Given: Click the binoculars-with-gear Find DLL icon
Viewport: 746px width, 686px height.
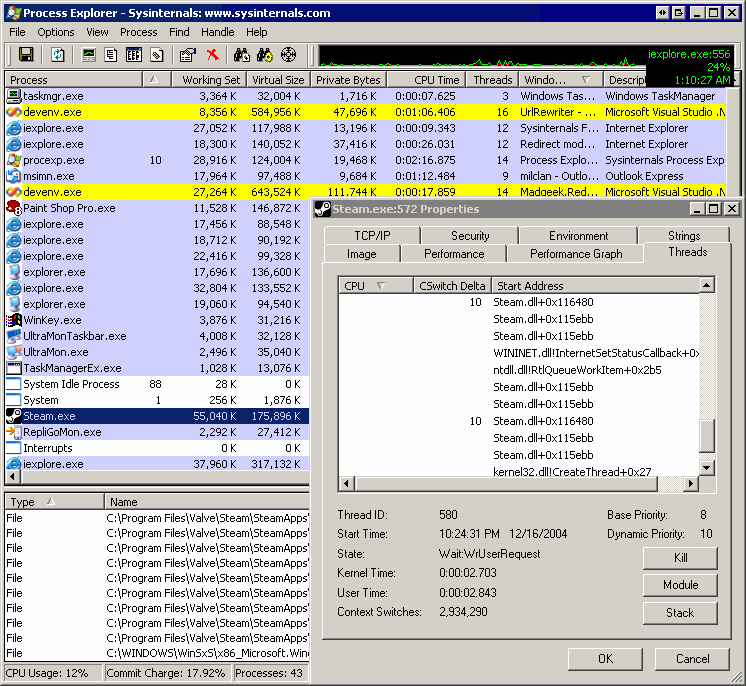Looking at the screenshot, I should [x=265, y=55].
